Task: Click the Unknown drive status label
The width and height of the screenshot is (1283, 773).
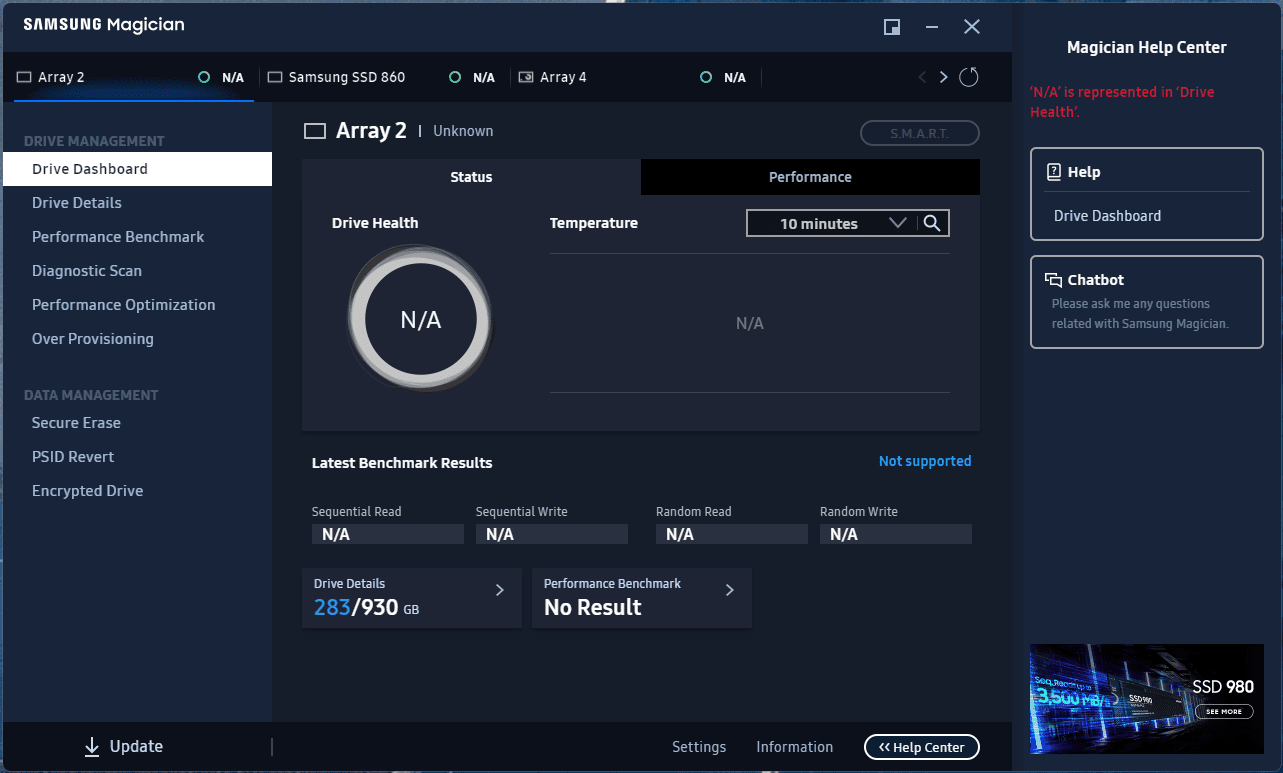Action: point(463,131)
